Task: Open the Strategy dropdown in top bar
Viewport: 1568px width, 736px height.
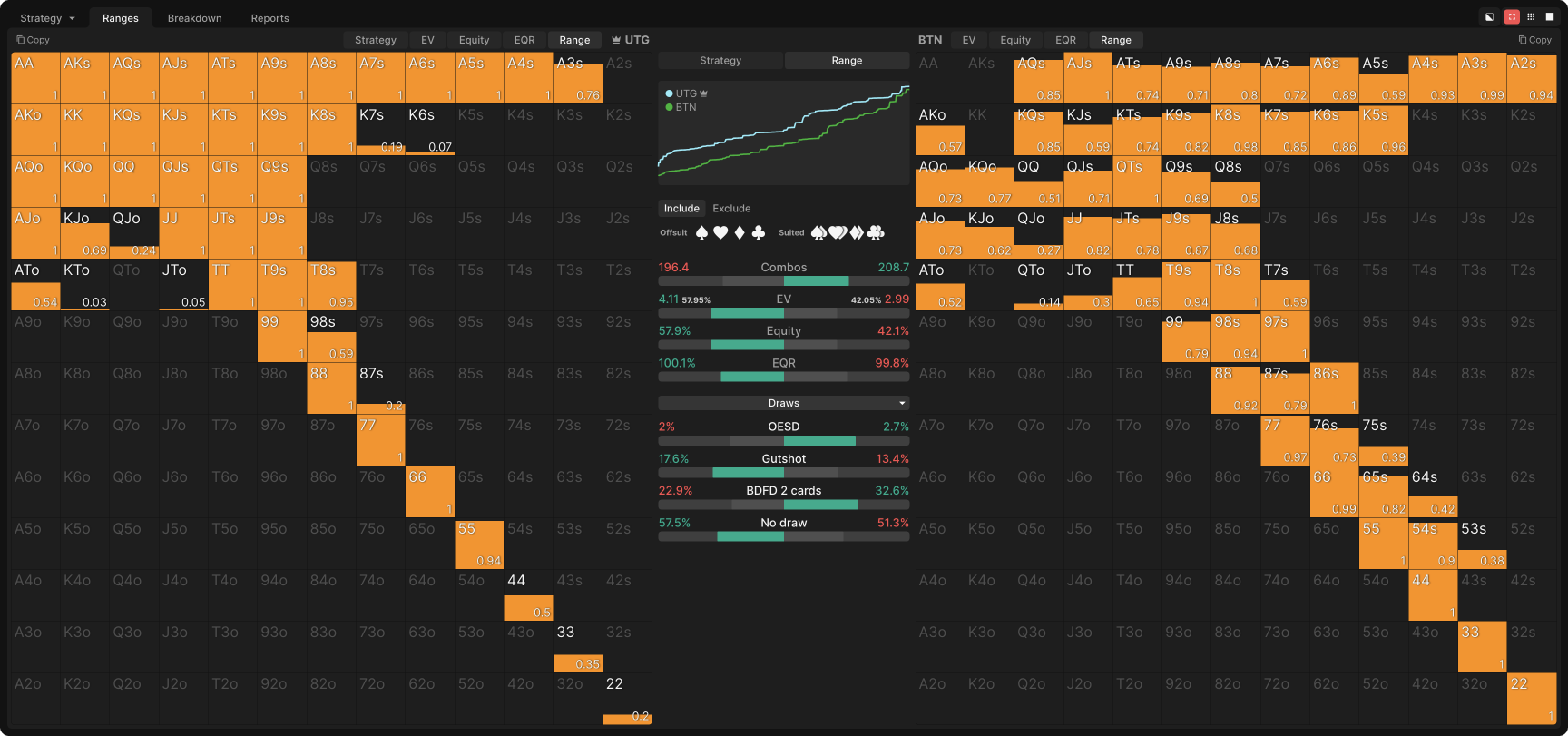Action: 47,18
